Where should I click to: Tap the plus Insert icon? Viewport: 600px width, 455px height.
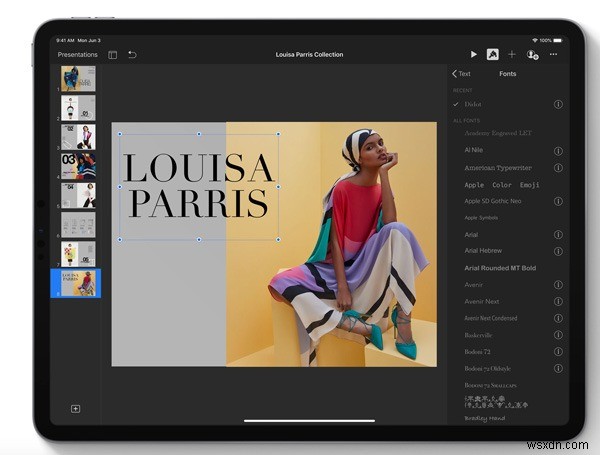(512, 54)
